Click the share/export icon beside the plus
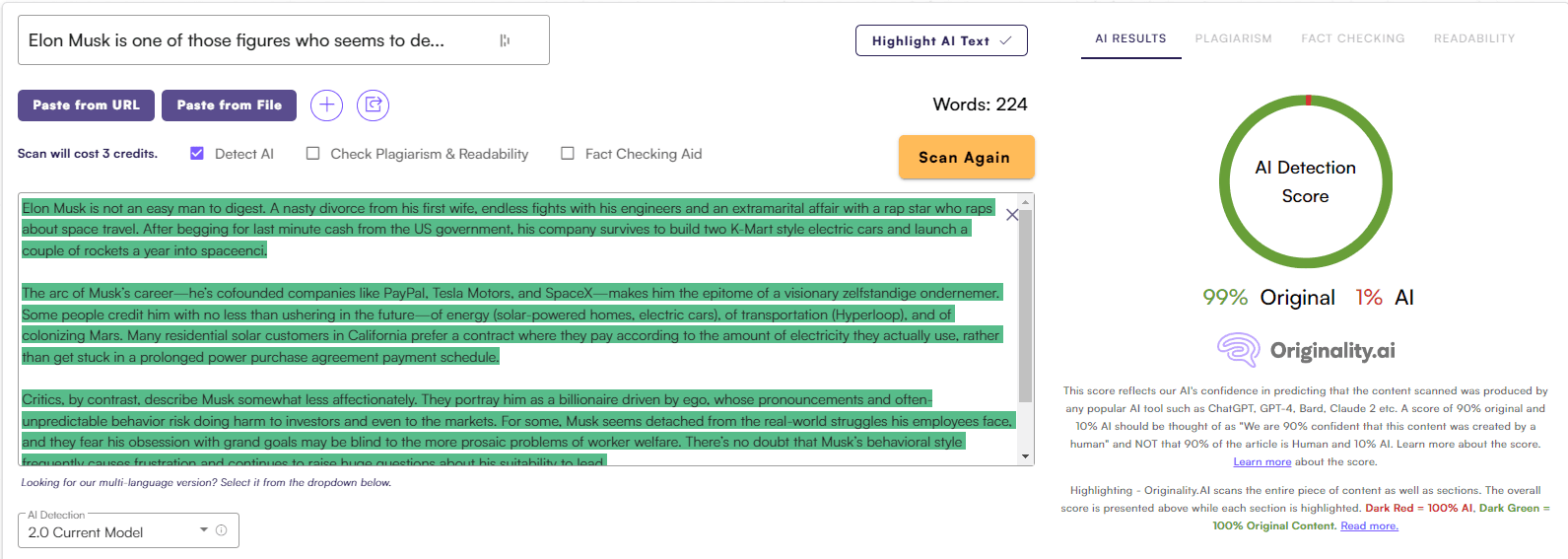The width and height of the screenshot is (1568, 559). point(373,105)
